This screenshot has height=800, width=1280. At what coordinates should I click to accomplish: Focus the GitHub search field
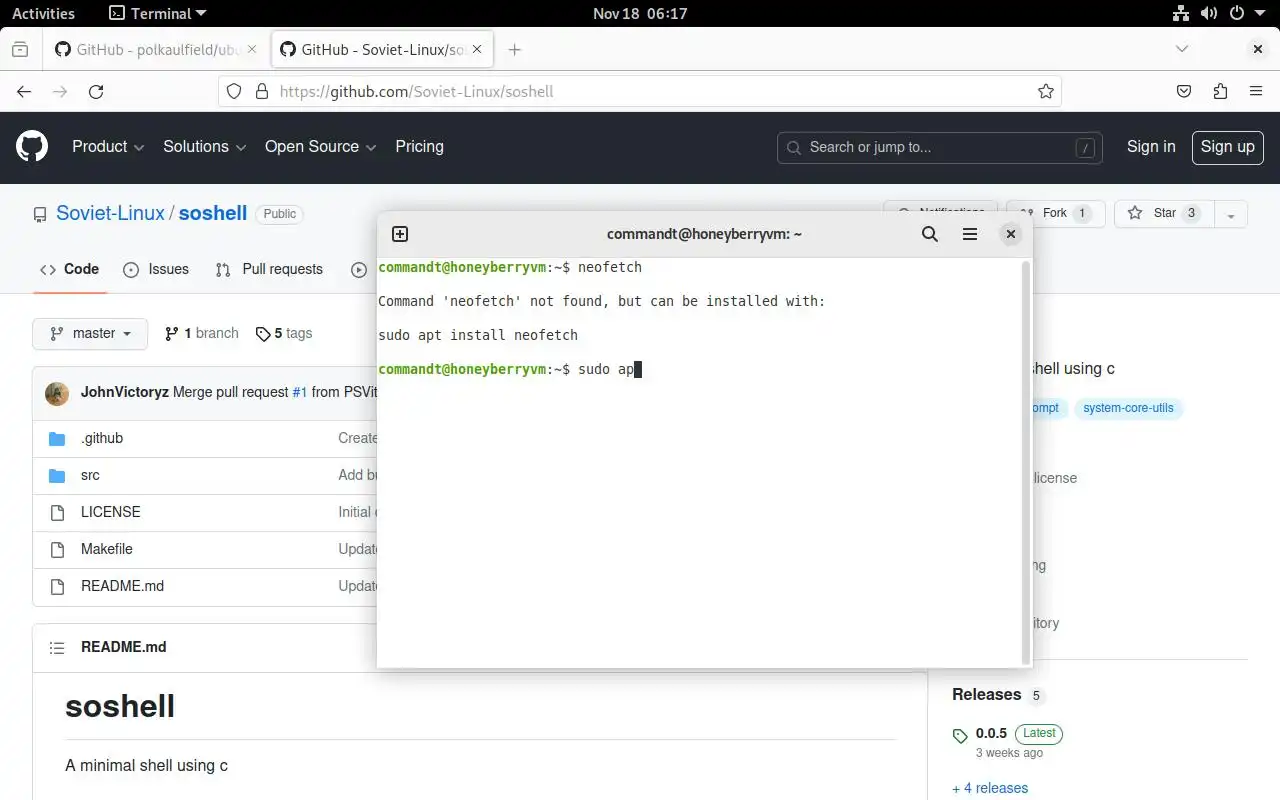coord(940,147)
